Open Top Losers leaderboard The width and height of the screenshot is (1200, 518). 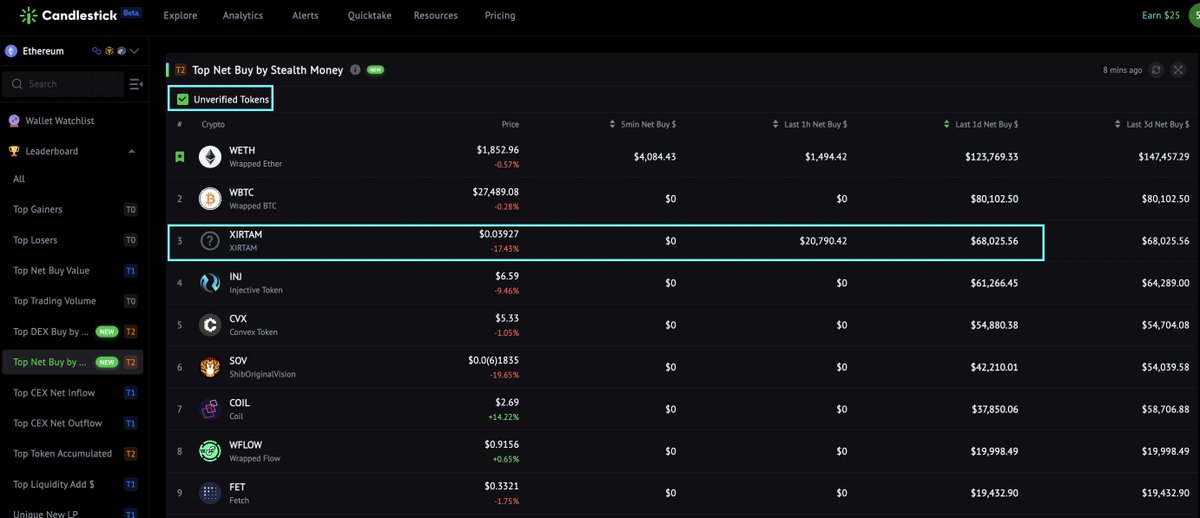[37, 240]
